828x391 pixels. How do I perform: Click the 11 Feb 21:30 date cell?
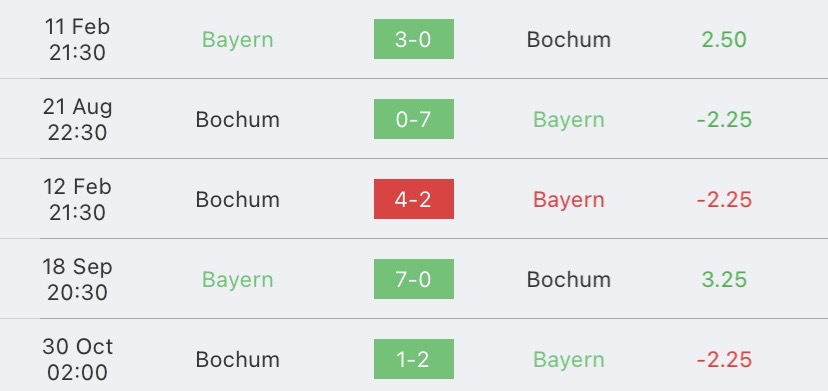click(77, 40)
